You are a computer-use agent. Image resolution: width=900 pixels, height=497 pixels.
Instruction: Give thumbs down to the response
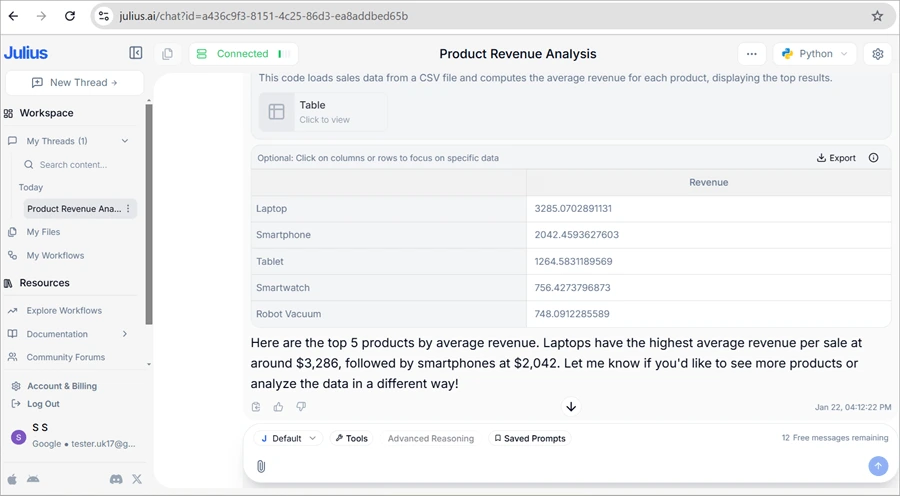(301, 407)
